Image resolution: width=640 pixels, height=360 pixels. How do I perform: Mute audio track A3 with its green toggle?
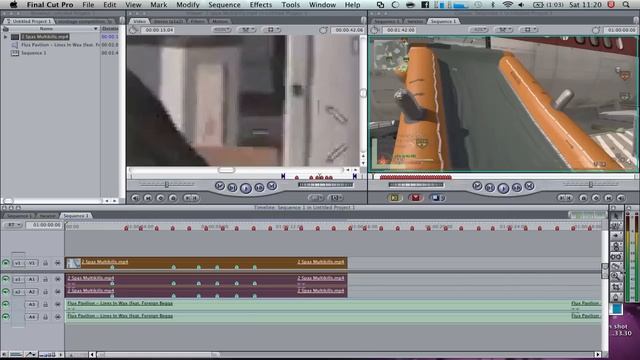tap(6, 304)
